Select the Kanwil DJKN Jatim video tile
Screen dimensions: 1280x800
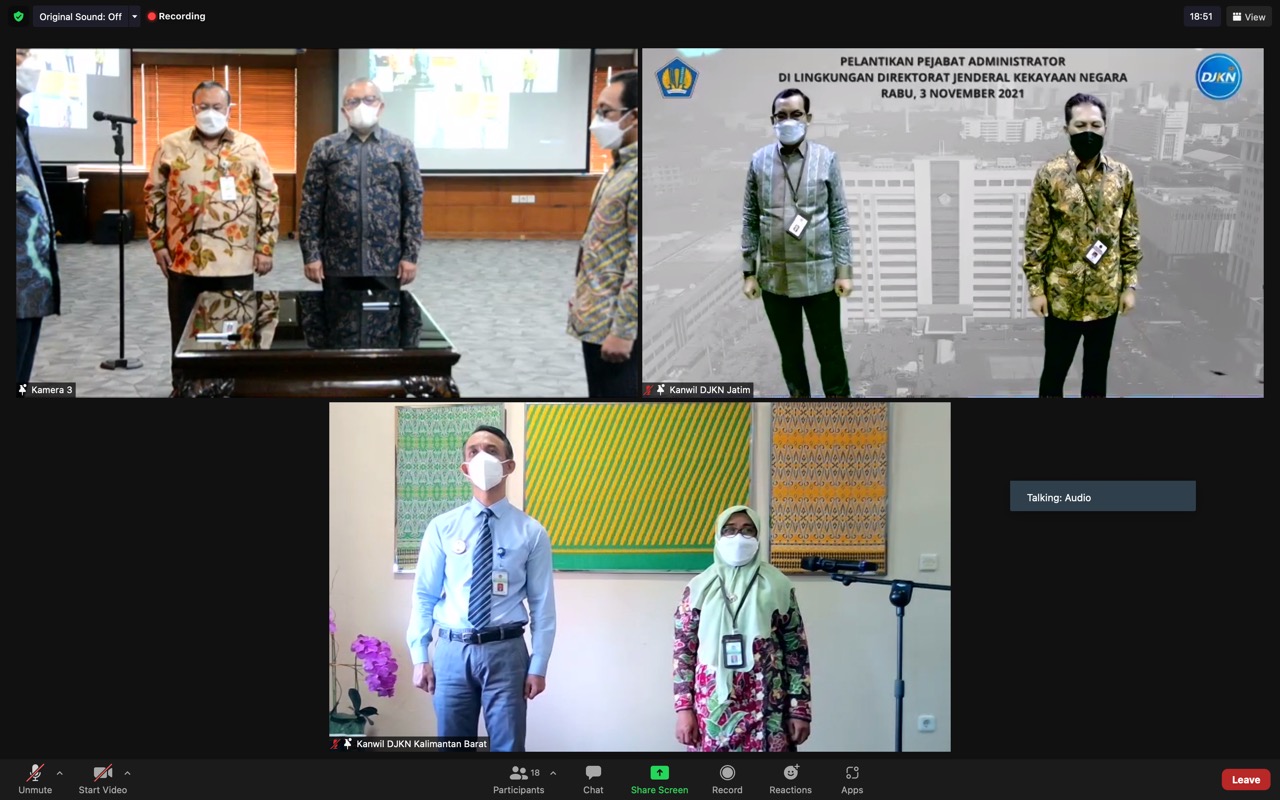click(952, 223)
